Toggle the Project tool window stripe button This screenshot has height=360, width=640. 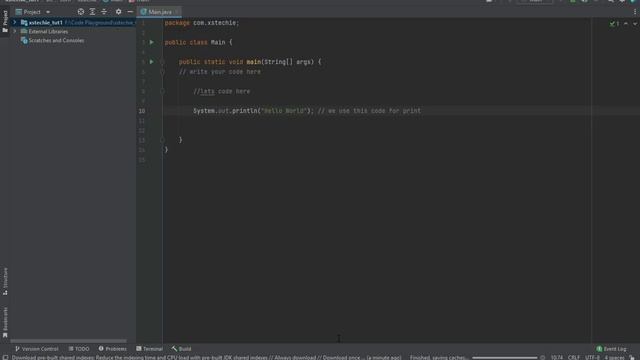5,21
